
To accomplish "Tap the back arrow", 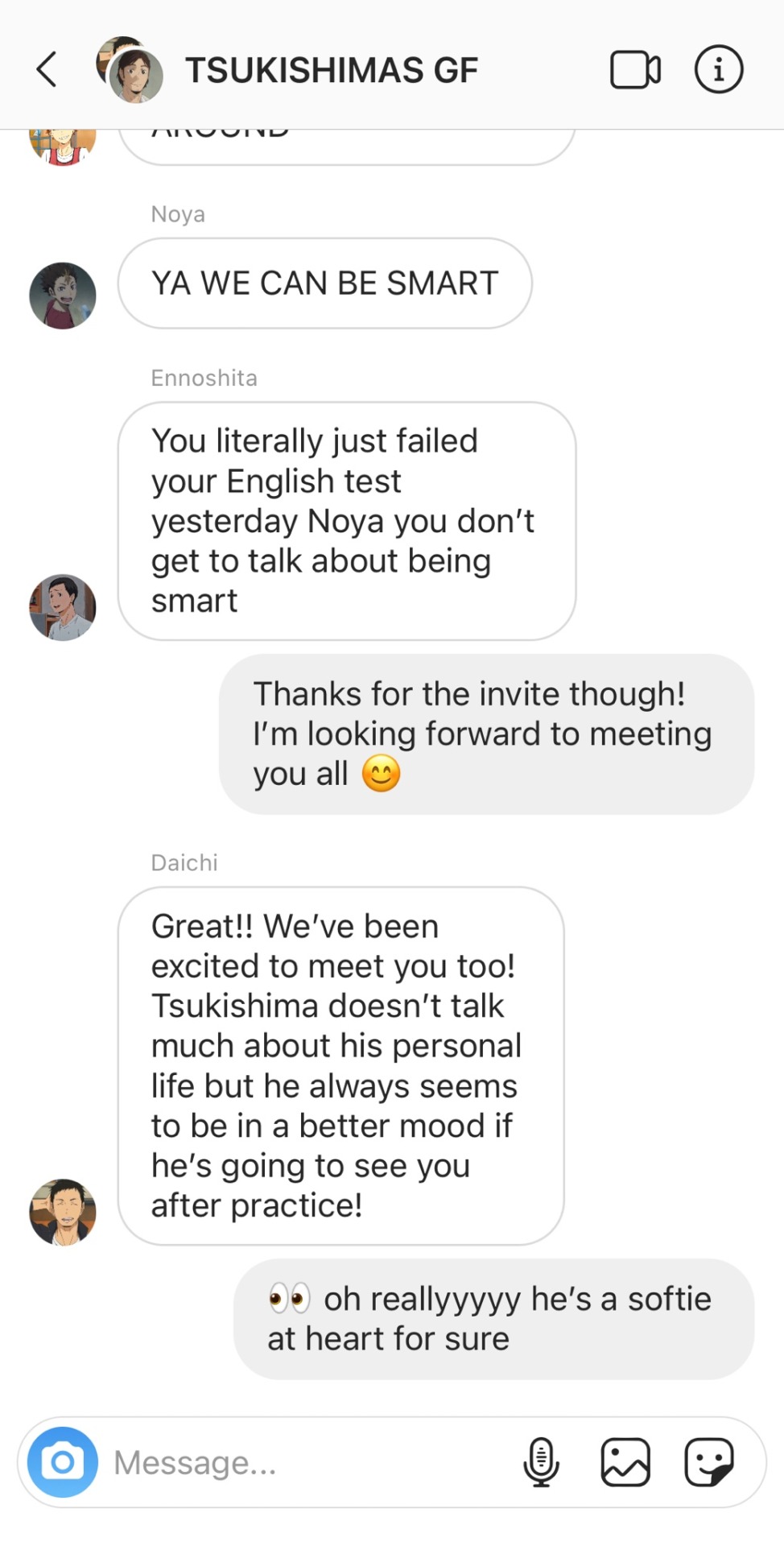I will point(47,69).
